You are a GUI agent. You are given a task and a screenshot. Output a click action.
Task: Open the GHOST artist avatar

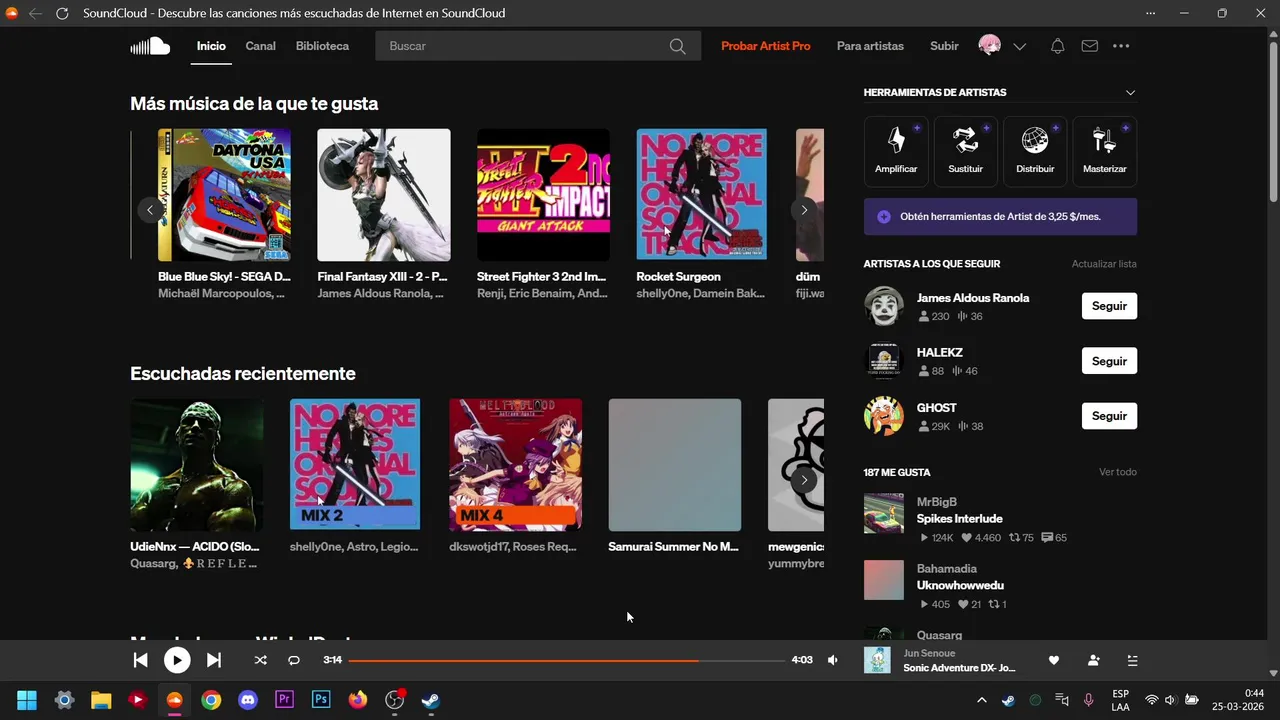884,416
